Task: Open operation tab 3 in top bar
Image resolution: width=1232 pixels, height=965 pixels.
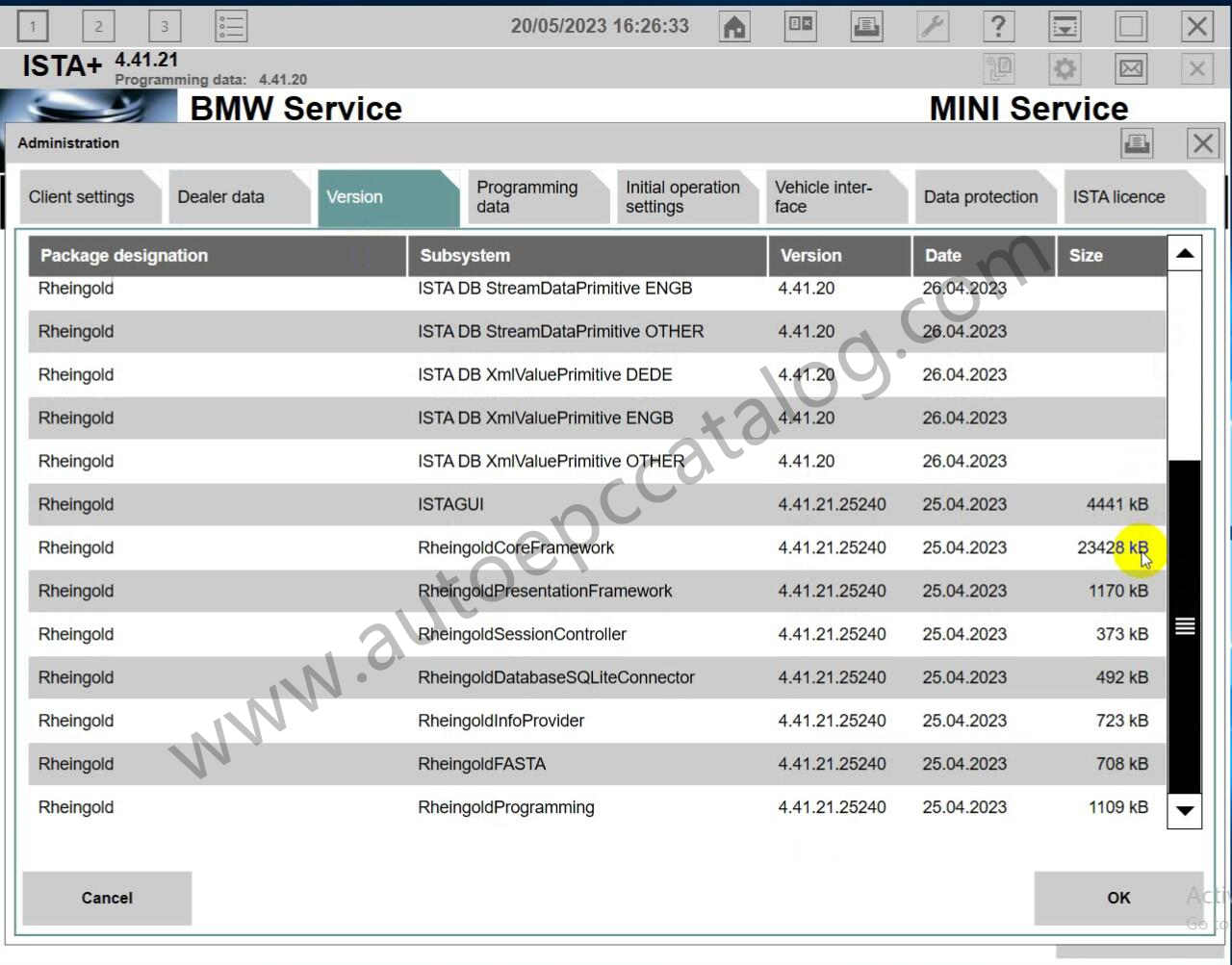Action: point(165,26)
